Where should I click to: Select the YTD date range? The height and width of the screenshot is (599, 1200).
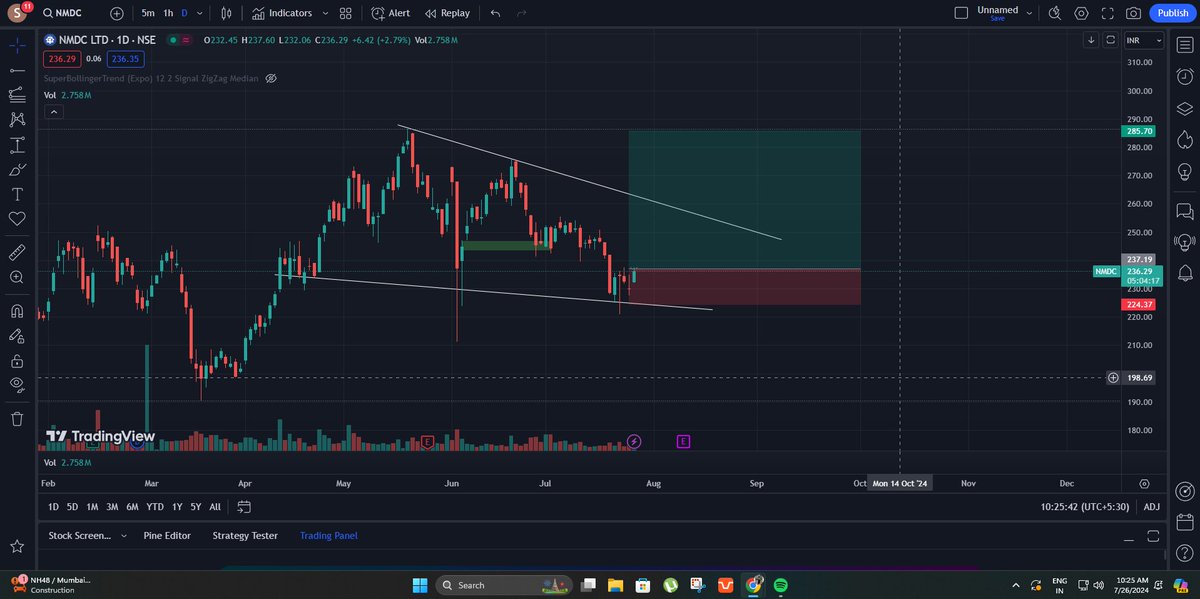pyautogui.click(x=155, y=507)
